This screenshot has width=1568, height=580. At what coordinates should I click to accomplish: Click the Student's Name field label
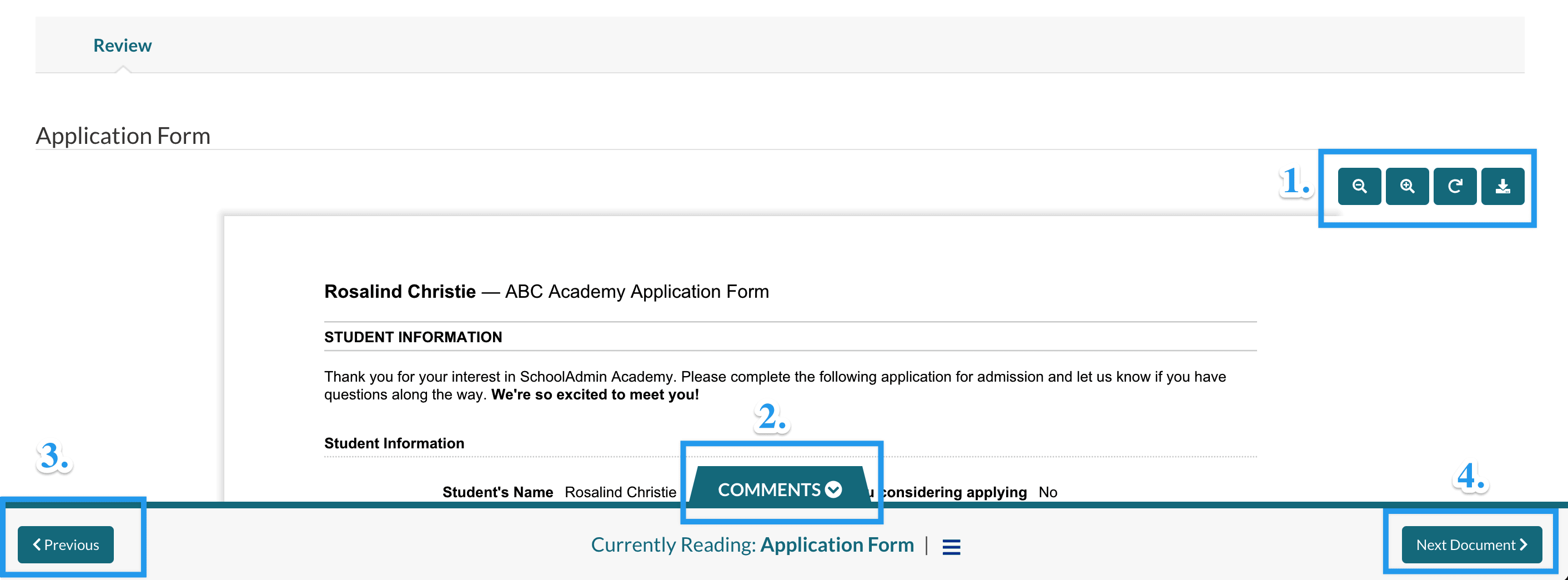pos(497,492)
